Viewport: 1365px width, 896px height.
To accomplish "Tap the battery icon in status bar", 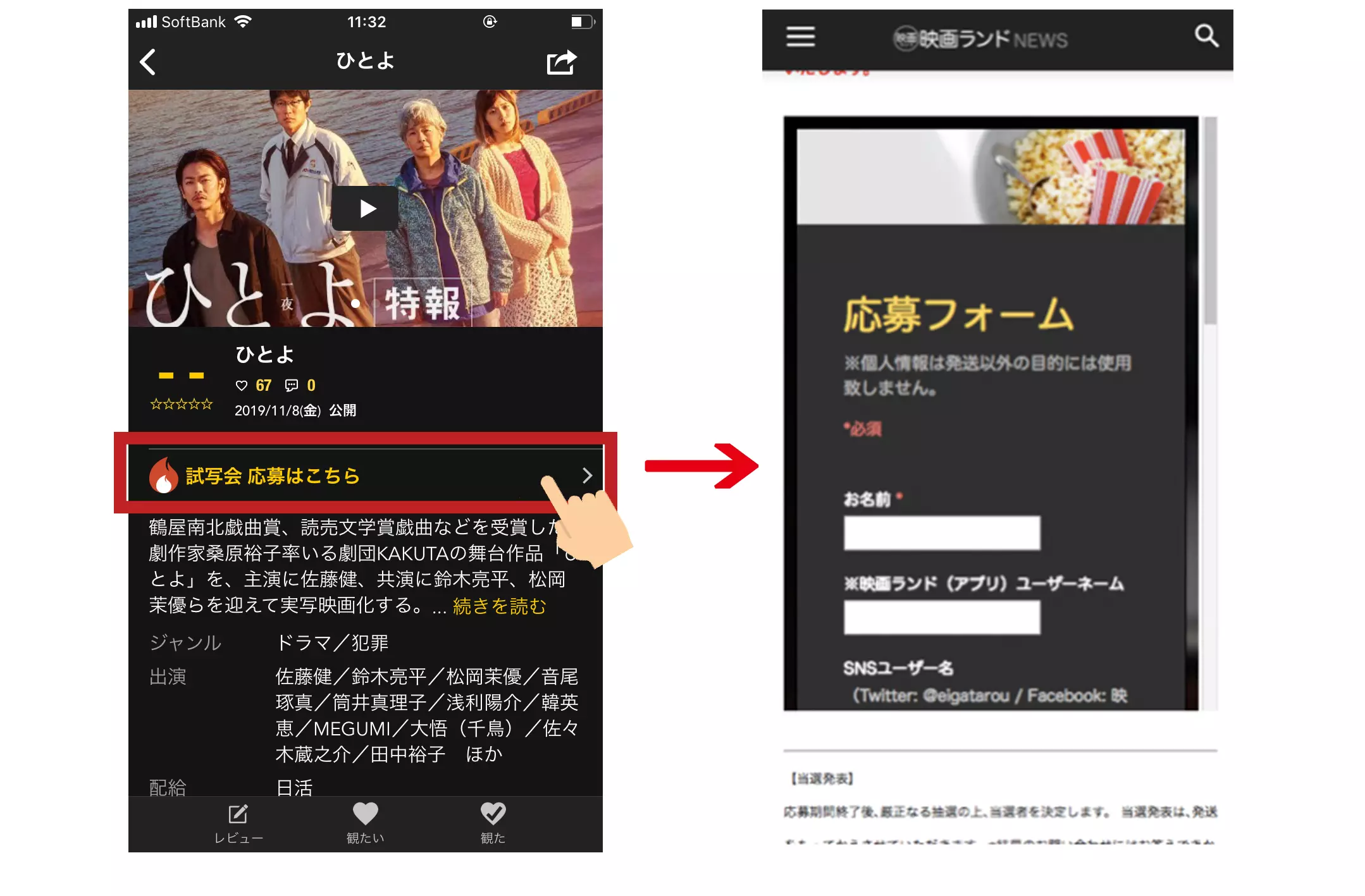I will 583,22.
